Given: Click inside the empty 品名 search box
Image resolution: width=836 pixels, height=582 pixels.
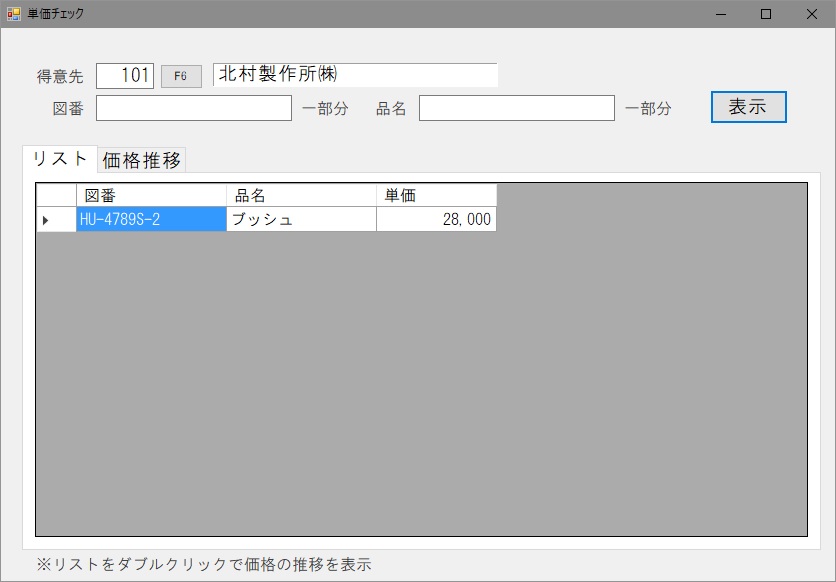Looking at the screenshot, I should (516, 107).
